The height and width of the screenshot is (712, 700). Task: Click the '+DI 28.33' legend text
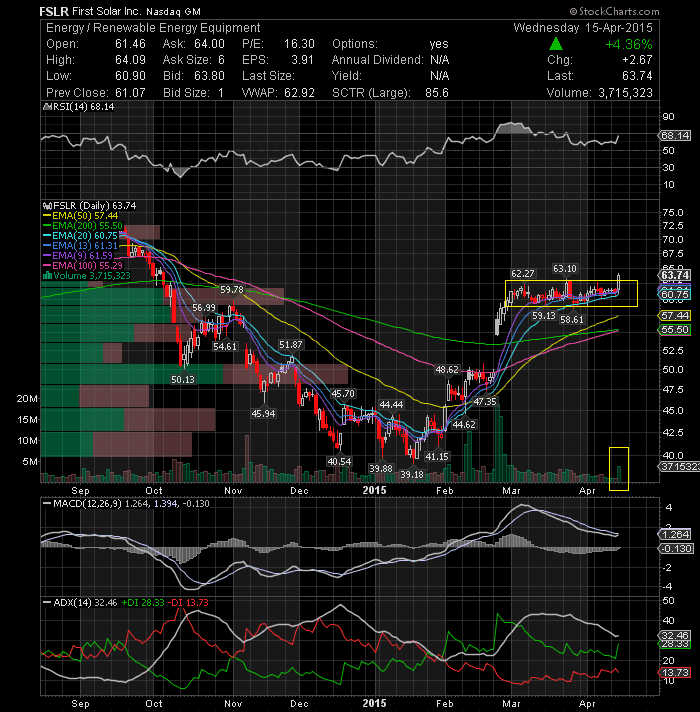(142, 603)
